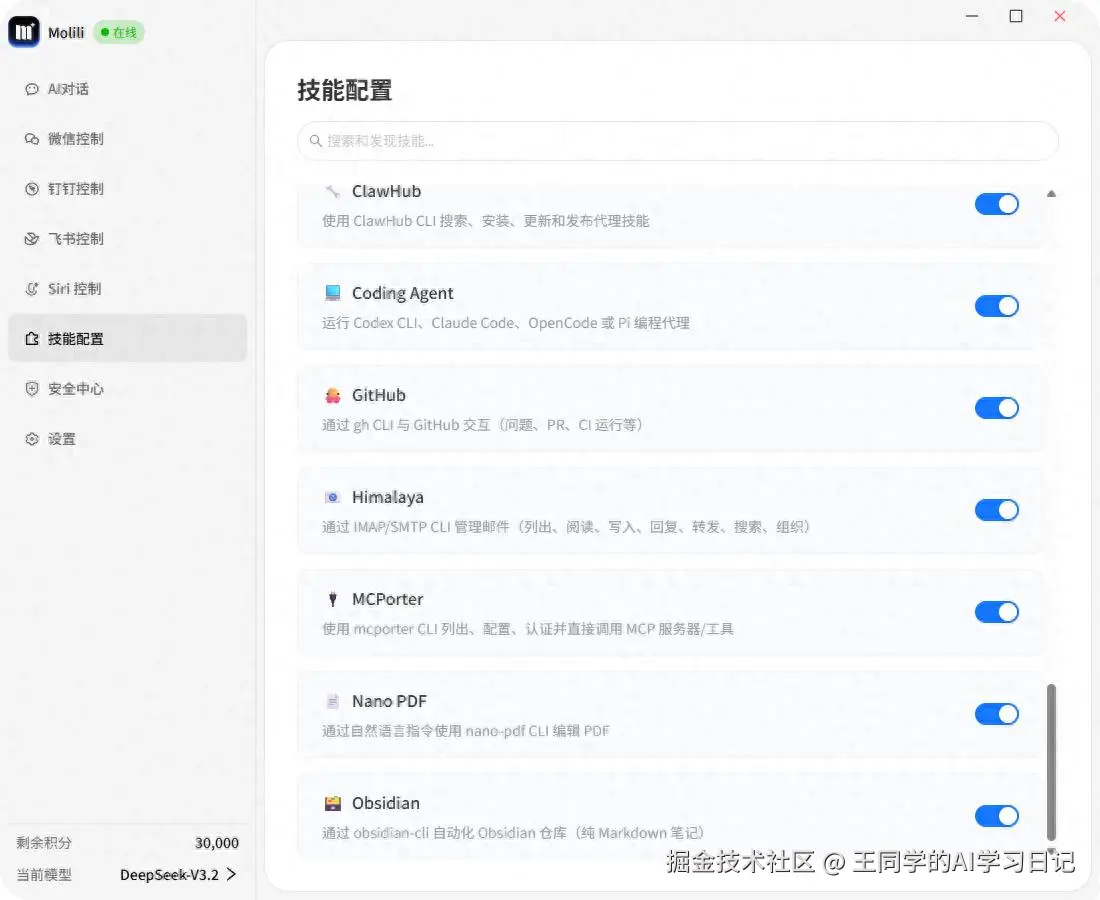
Task: Toggle the GitHub skill switch
Action: pos(996,408)
